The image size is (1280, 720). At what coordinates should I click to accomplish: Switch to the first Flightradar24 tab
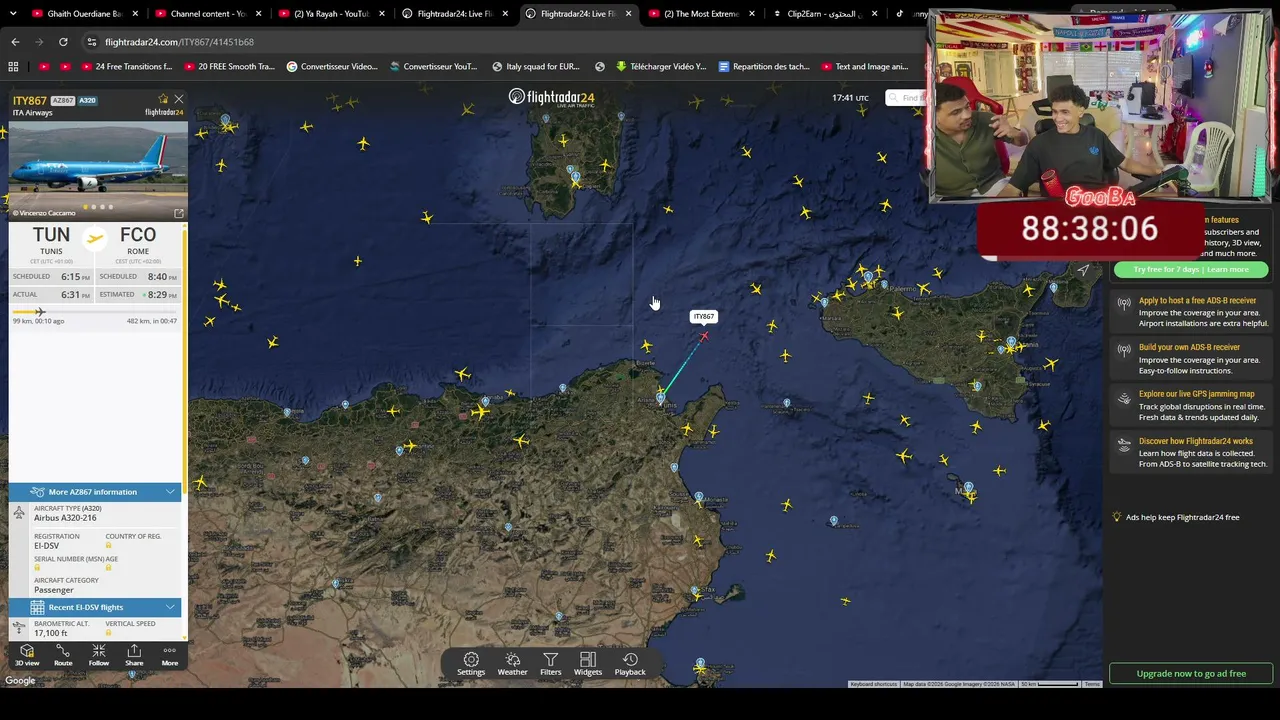455,14
